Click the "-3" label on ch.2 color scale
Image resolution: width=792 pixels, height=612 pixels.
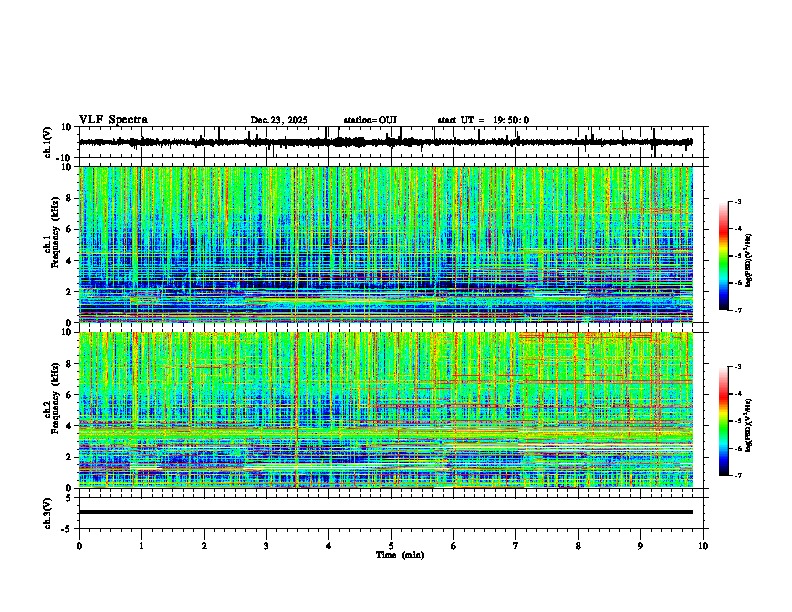coord(737,367)
